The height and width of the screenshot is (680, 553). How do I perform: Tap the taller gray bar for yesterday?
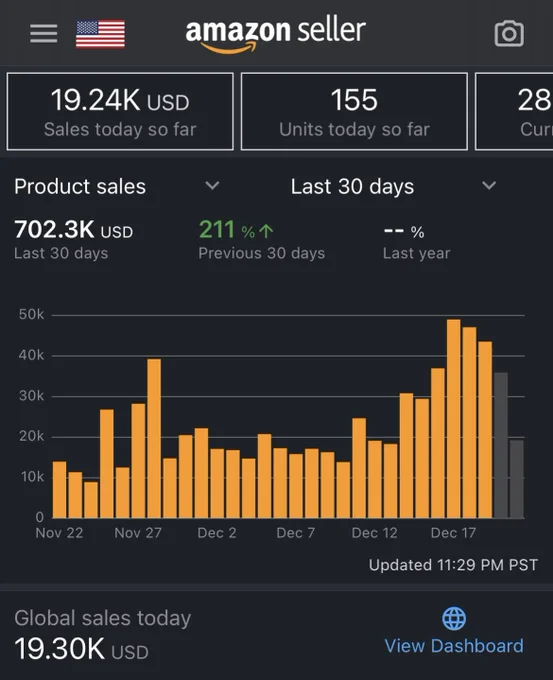point(501,445)
